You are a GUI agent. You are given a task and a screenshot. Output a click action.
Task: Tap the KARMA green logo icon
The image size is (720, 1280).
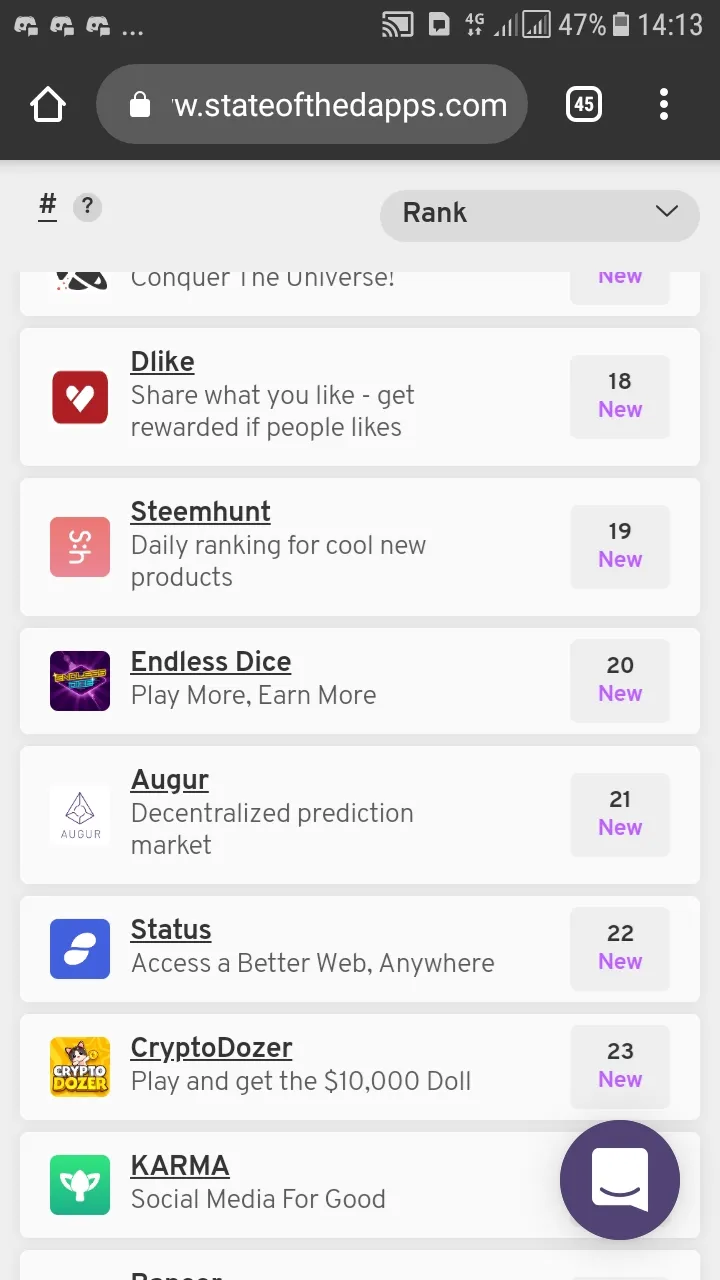[80, 1185]
